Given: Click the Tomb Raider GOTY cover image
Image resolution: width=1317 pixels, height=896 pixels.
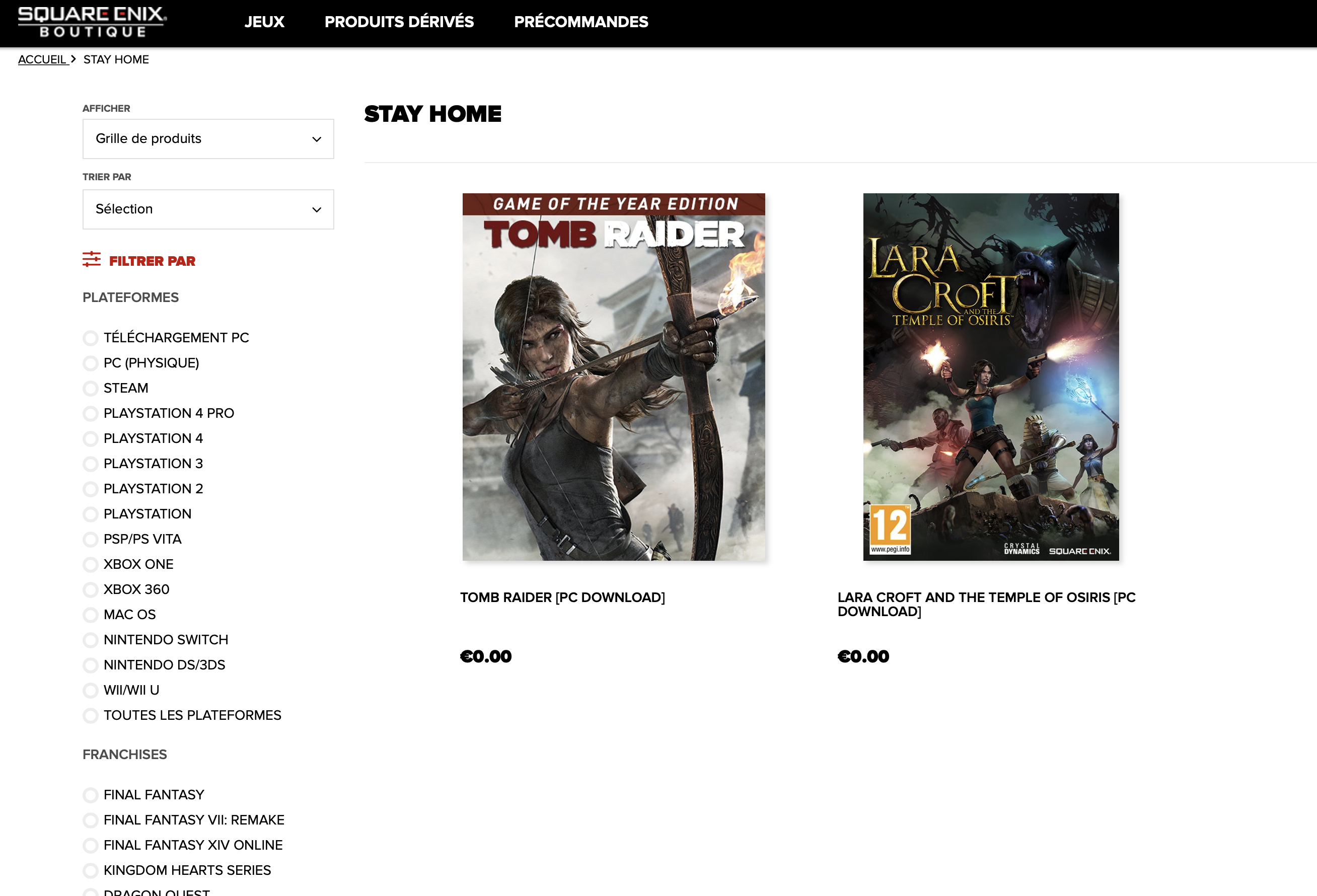Looking at the screenshot, I should [x=614, y=377].
